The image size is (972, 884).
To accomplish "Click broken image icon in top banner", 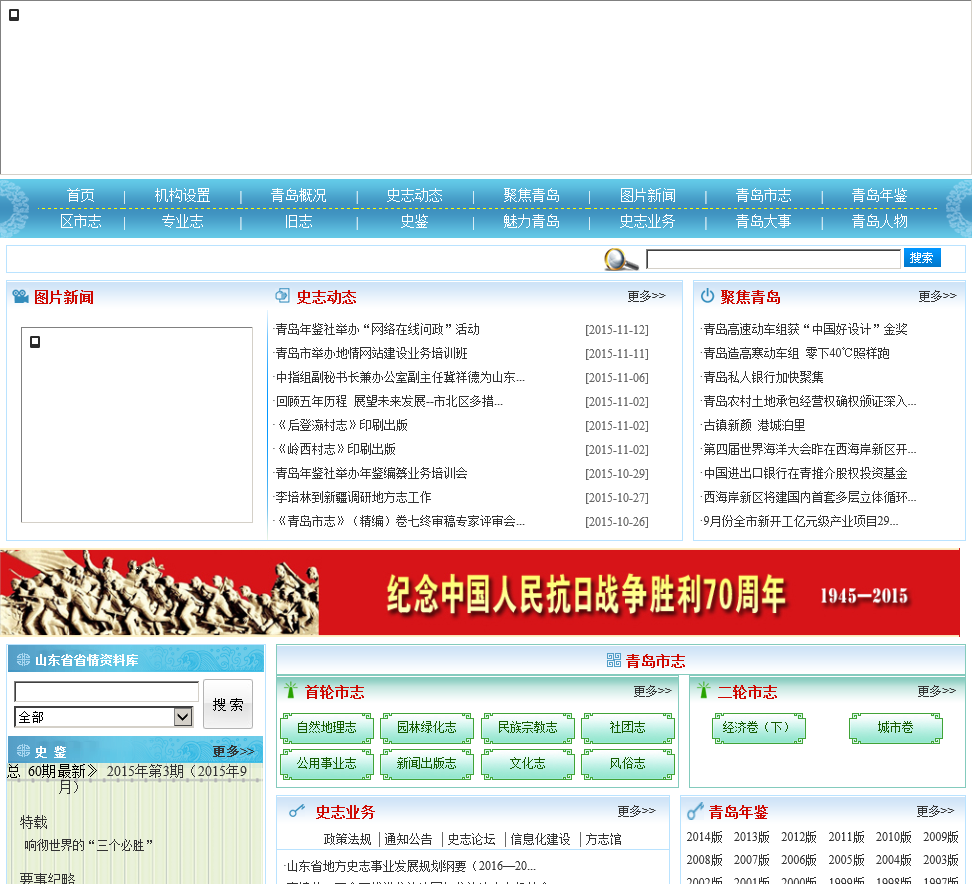I will [14, 15].
